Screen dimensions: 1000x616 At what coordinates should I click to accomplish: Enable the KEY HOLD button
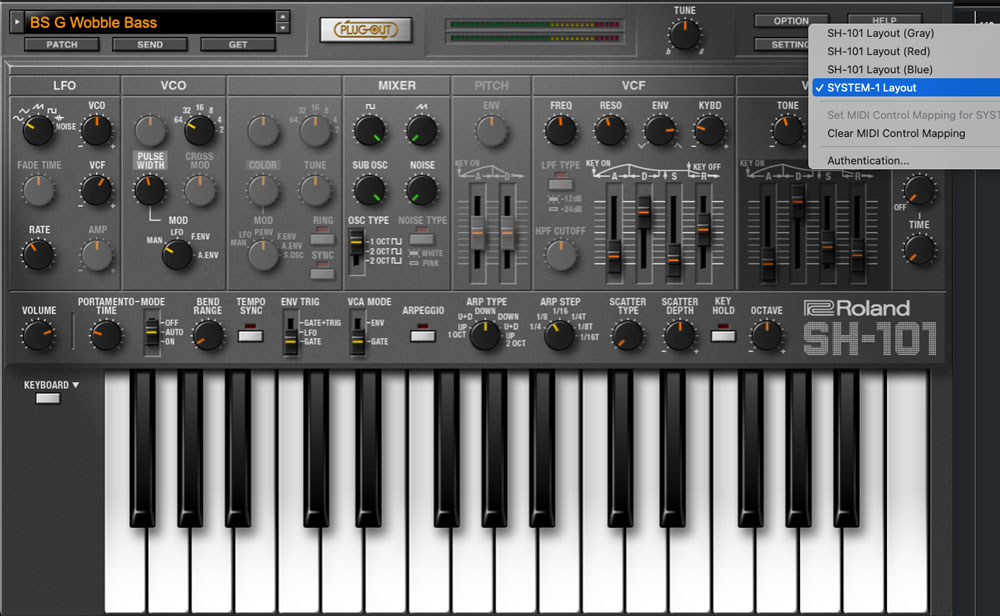tap(722, 336)
